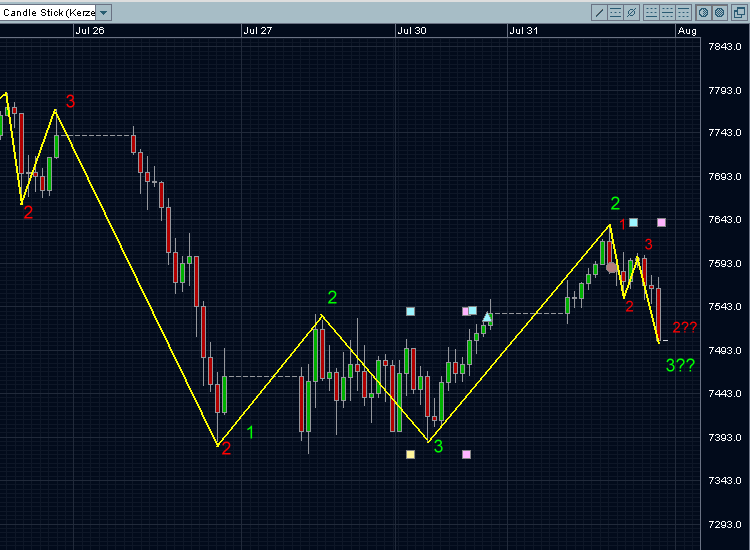Click the cyan square marker above Jul 31 peak
Image resolution: width=750 pixels, height=550 pixels.
point(633,222)
